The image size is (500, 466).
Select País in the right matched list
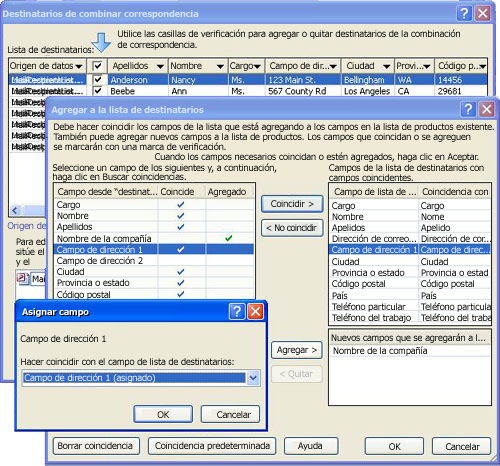(410, 295)
